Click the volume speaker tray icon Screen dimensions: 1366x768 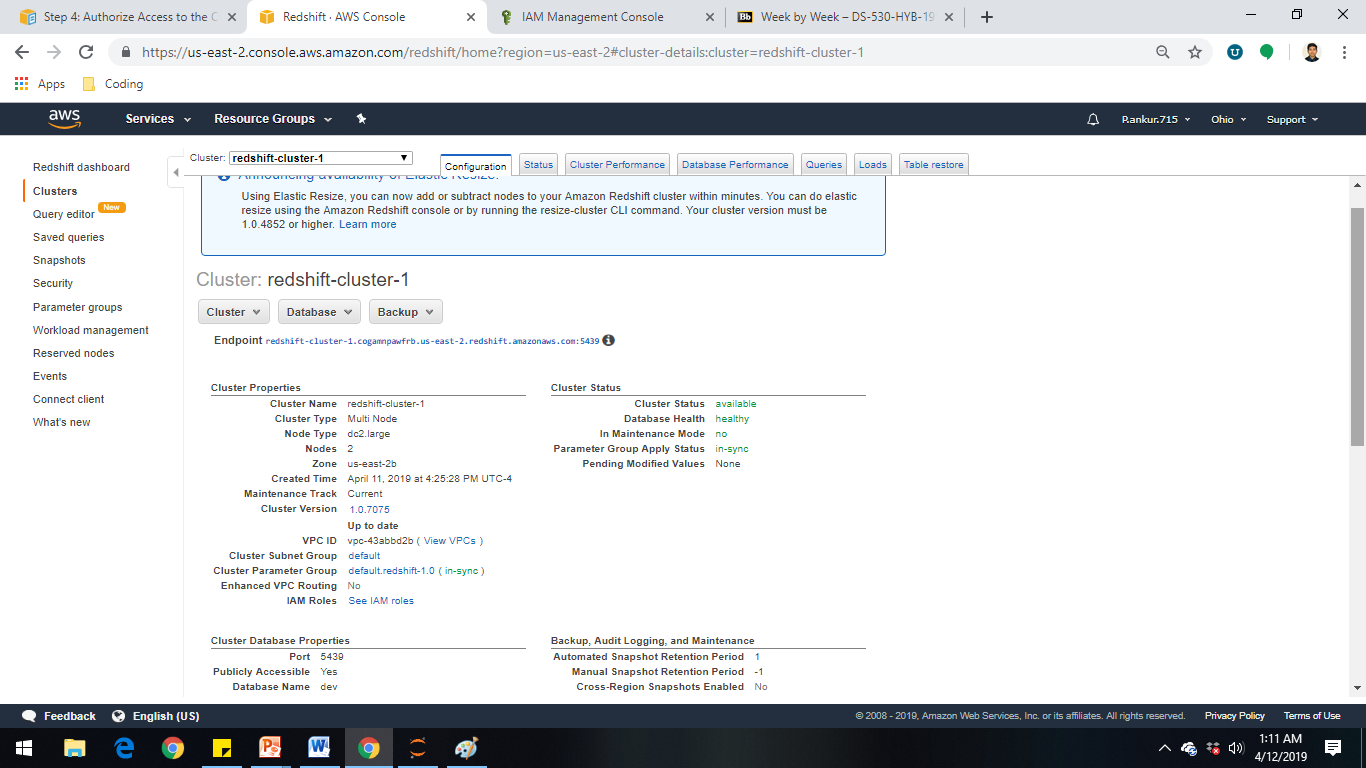[1236, 748]
